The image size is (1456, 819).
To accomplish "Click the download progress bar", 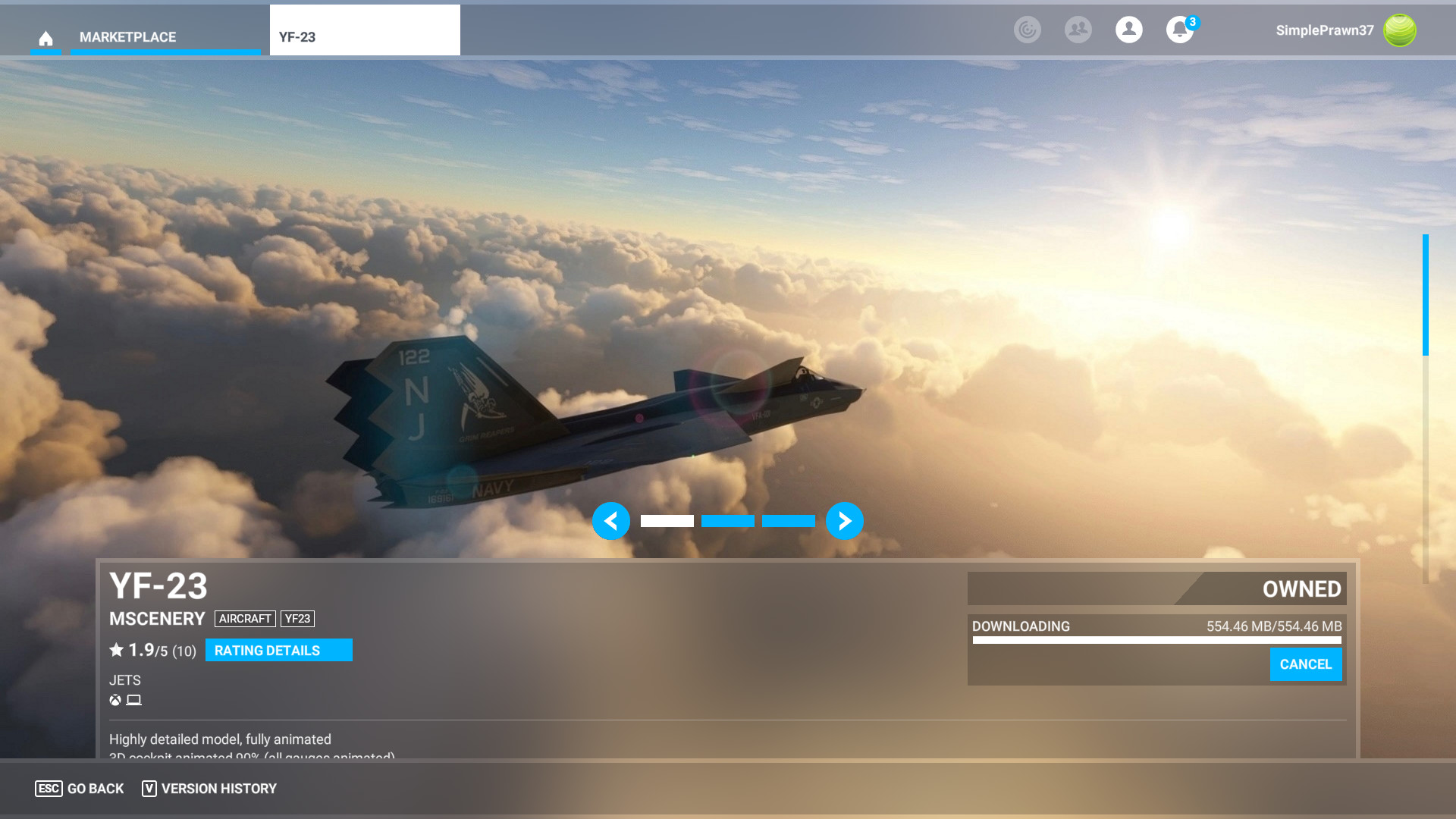I will (x=1157, y=641).
